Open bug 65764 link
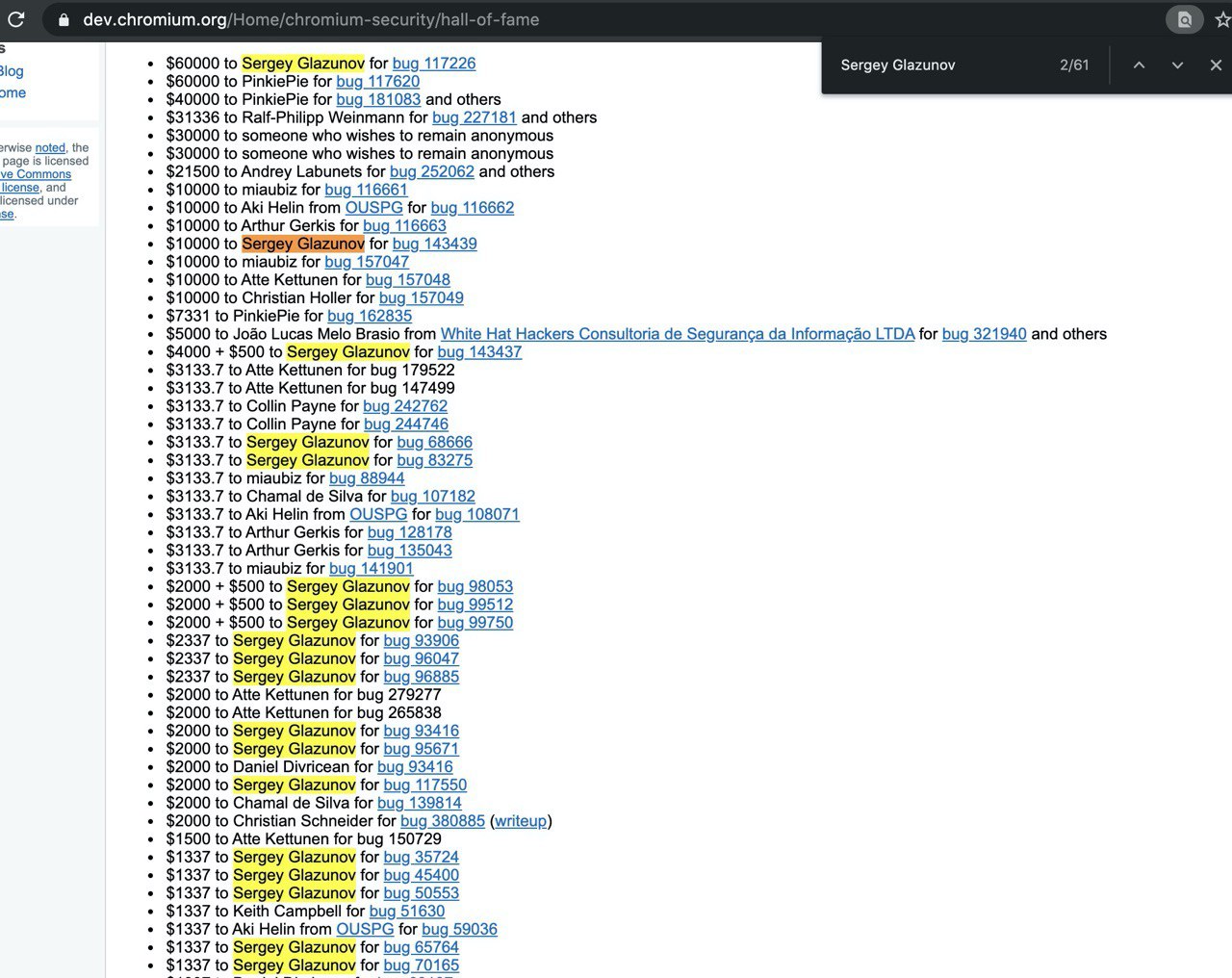This screenshot has width=1232, height=978. (422, 948)
